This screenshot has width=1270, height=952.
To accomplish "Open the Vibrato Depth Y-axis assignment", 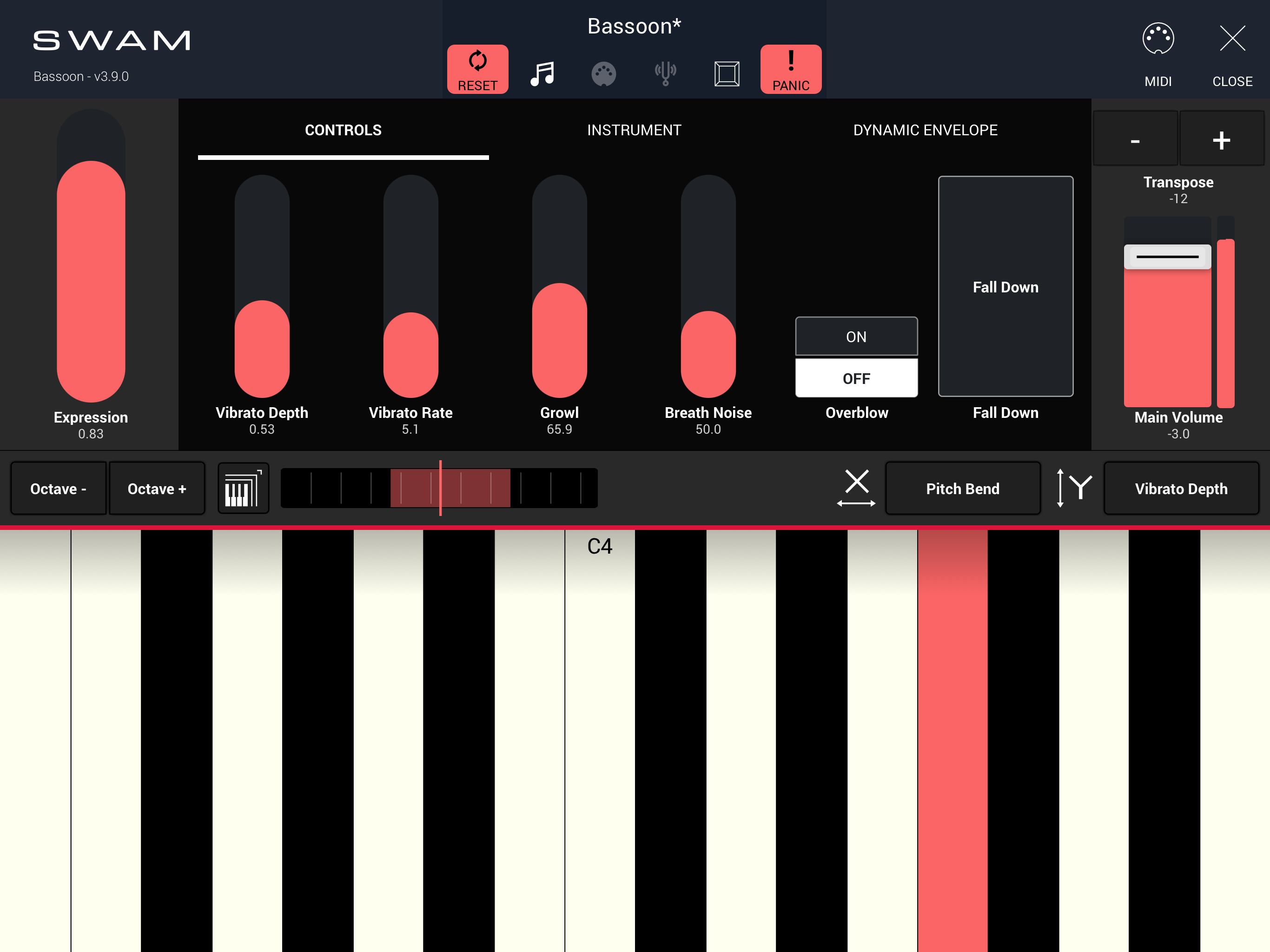I will (1181, 489).
